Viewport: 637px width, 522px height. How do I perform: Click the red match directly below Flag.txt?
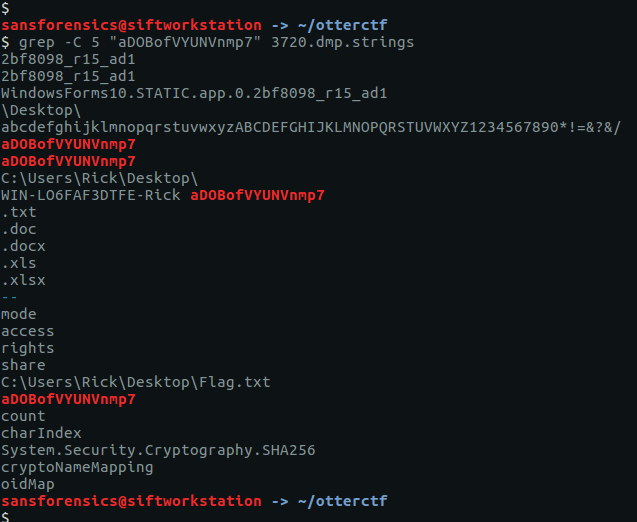68,399
